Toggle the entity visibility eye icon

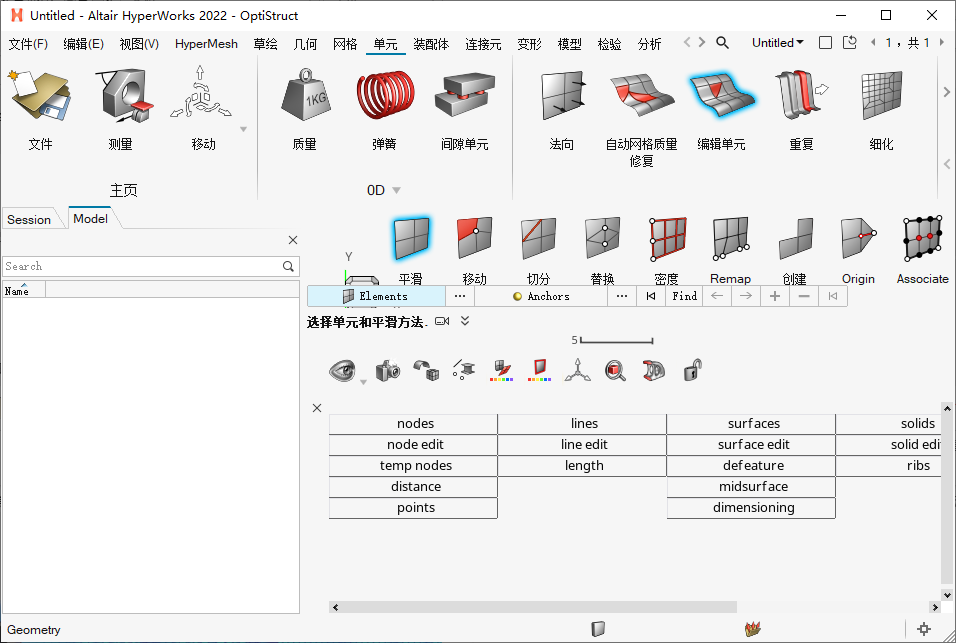point(343,370)
